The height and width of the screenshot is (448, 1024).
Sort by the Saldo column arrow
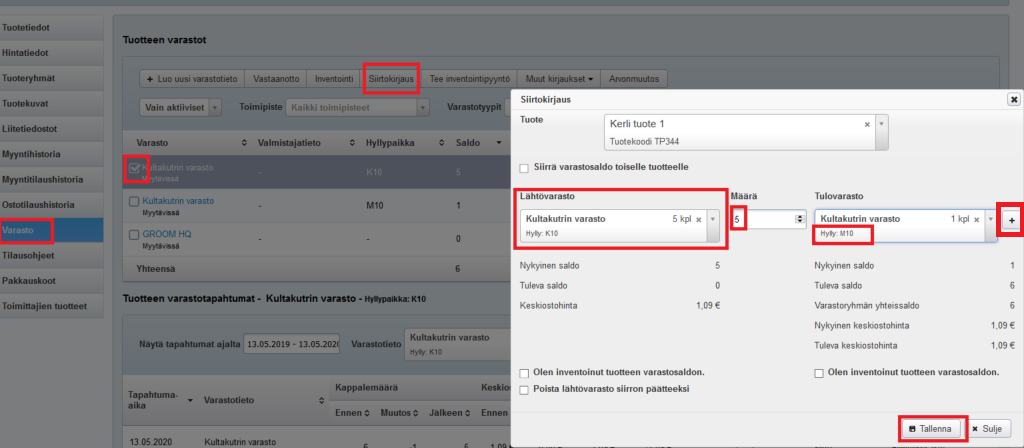click(499, 143)
